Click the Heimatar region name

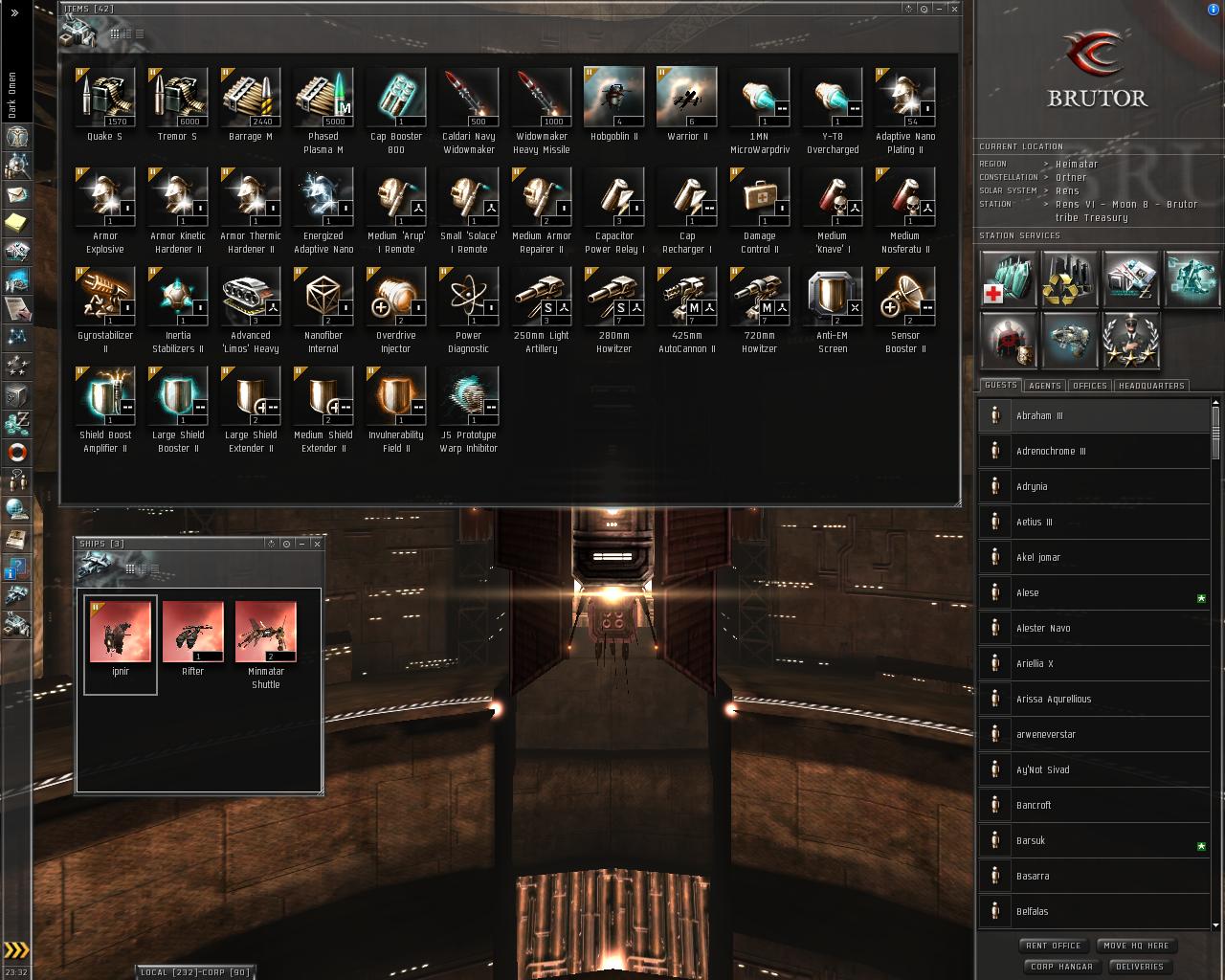click(1077, 164)
